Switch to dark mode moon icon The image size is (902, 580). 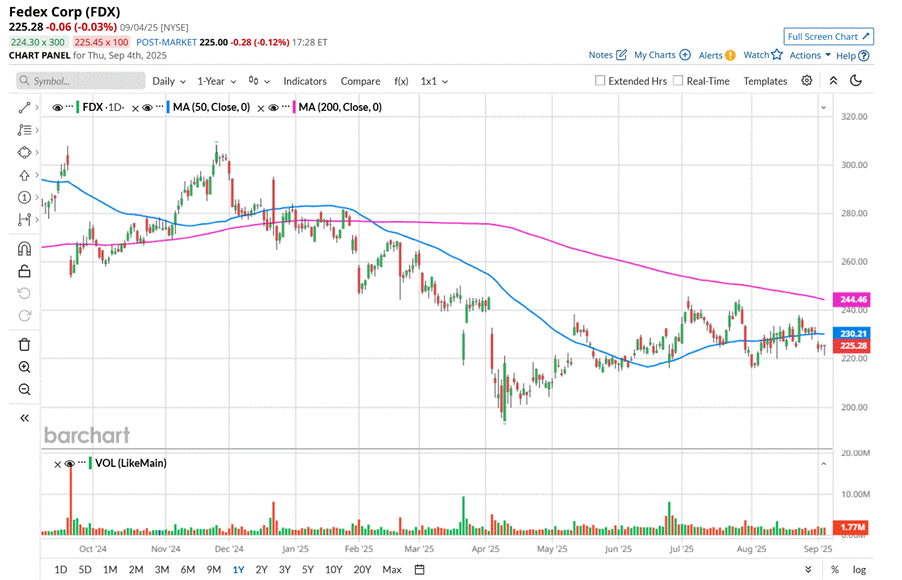856,81
